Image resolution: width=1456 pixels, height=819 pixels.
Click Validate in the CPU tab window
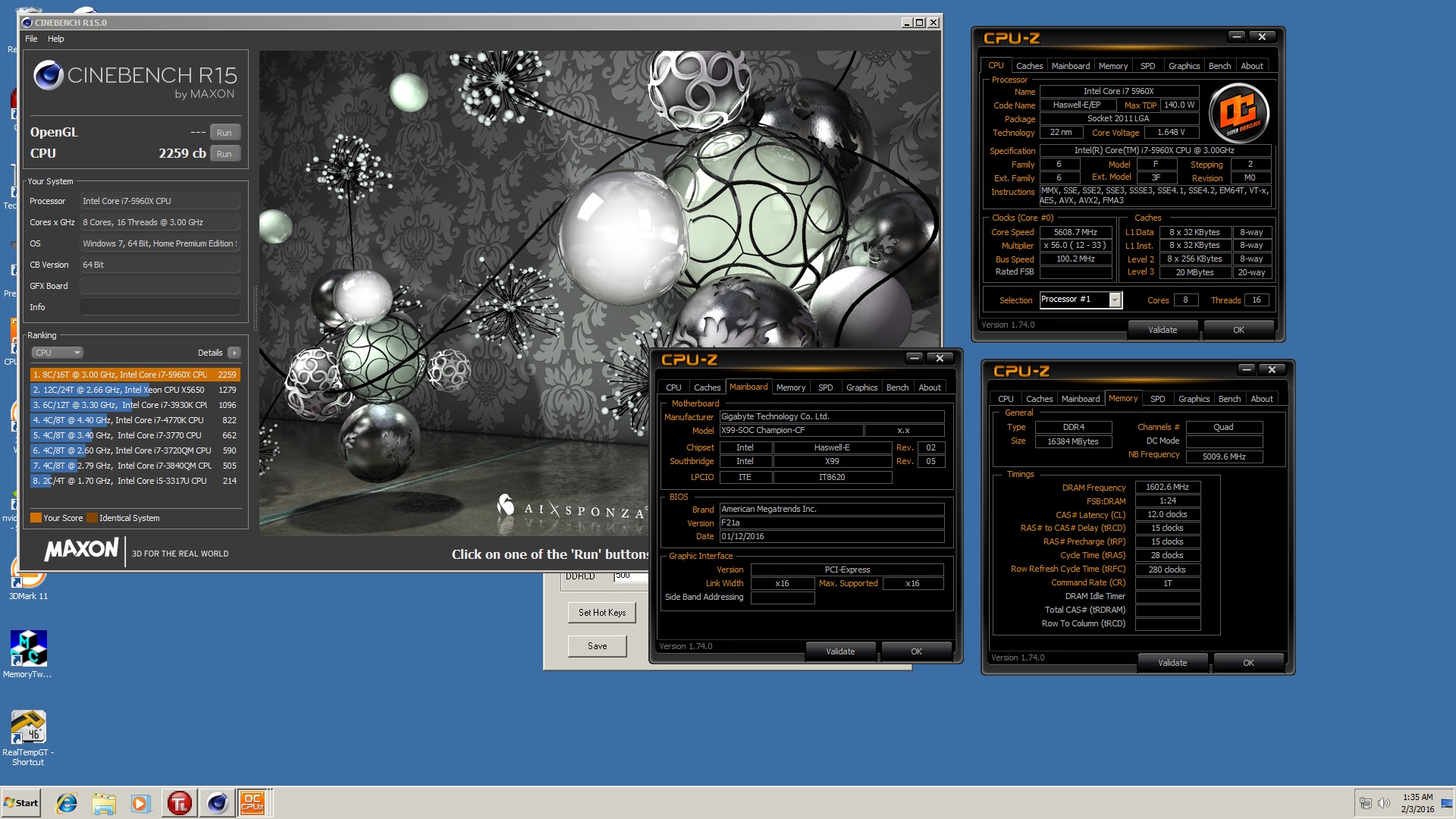pyautogui.click(x=1163, y=330)
